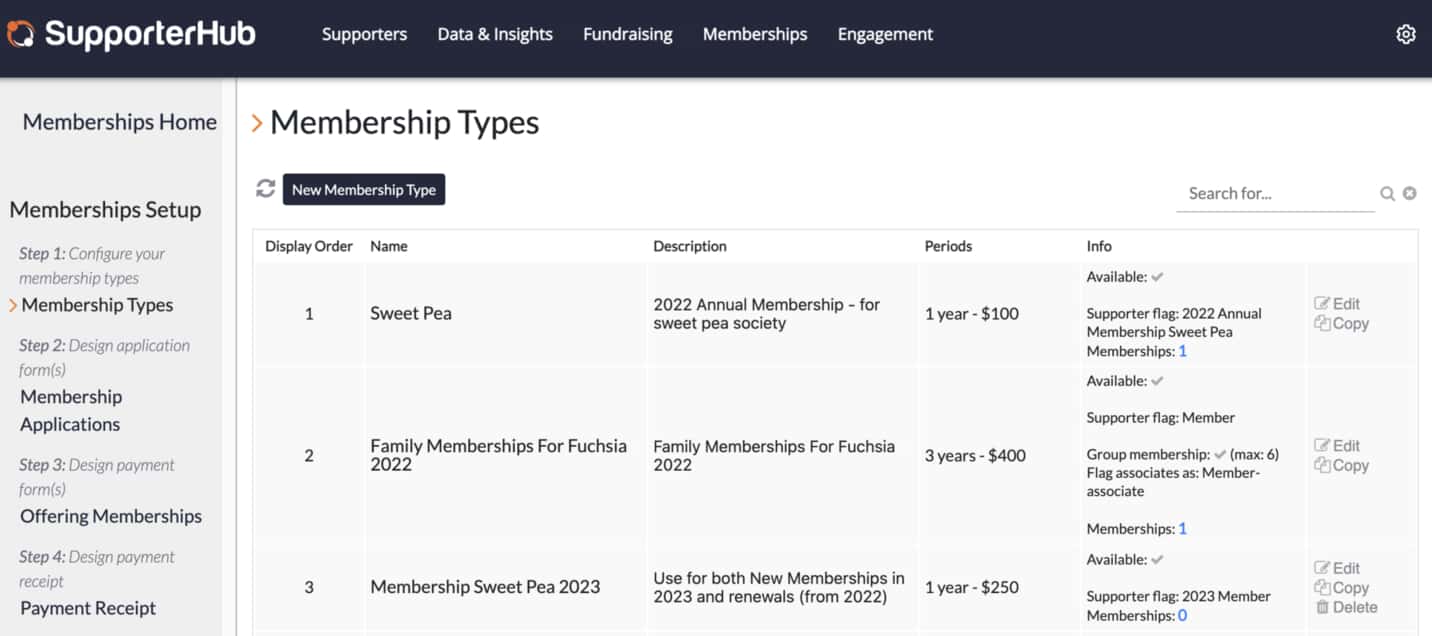Viewport: 1432px width, 636px height.
Task: Edit Family Memberships For Fuchsia 2022
Action: [1337, 446]
